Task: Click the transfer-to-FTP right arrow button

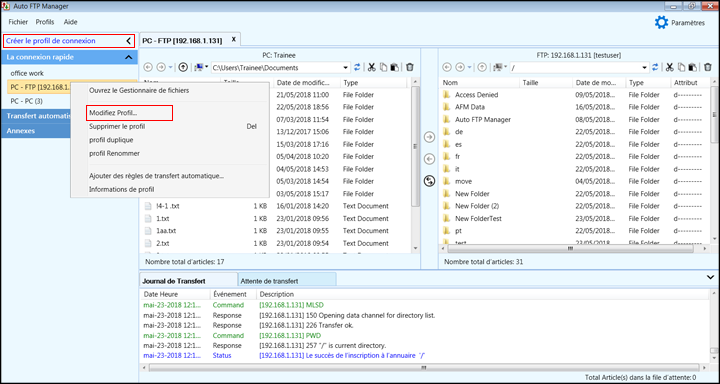Action: coord(429,137)
